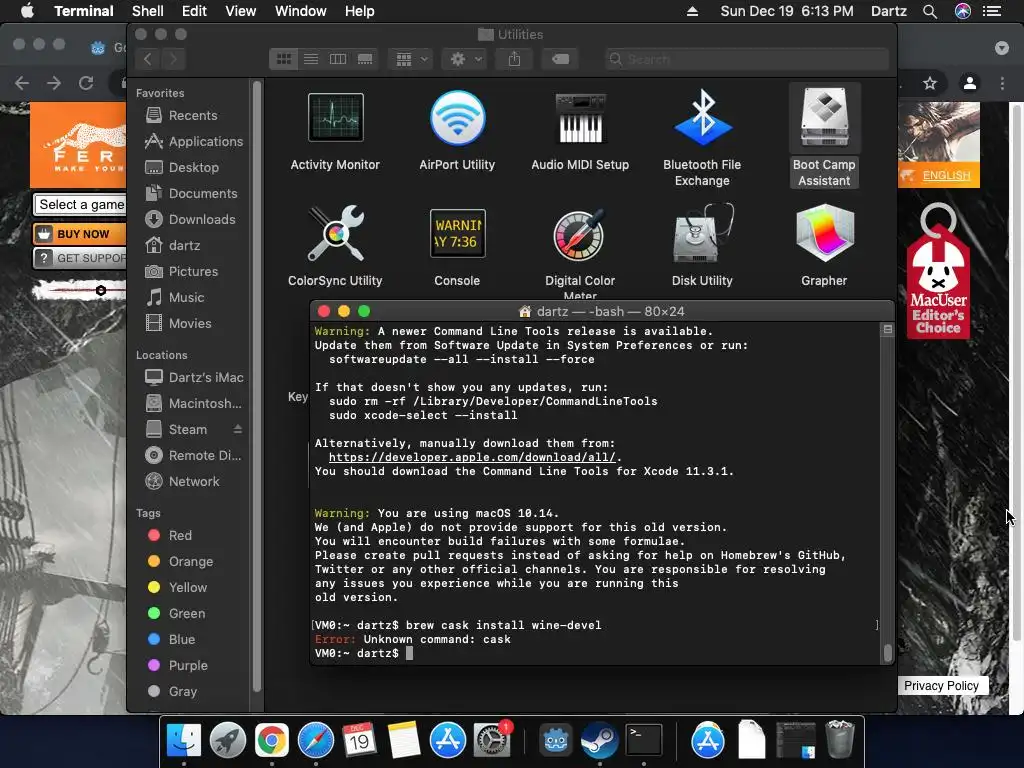Open Select a game dropdown on webpage
This screenshot has width=1024, height=768.
pyautogui.click(x=79, y=204)
